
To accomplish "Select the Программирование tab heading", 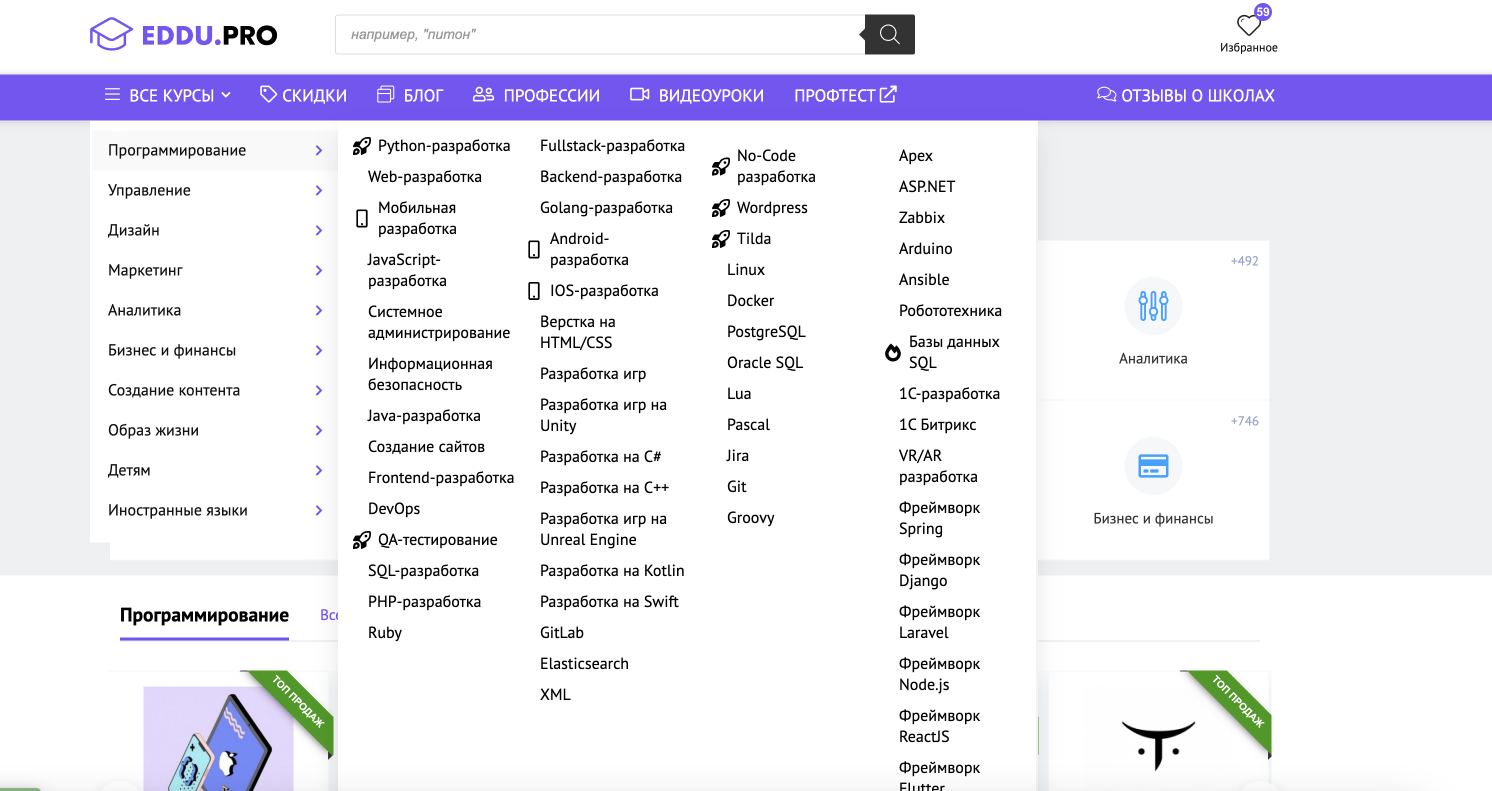I will click(x=204, y=615).
